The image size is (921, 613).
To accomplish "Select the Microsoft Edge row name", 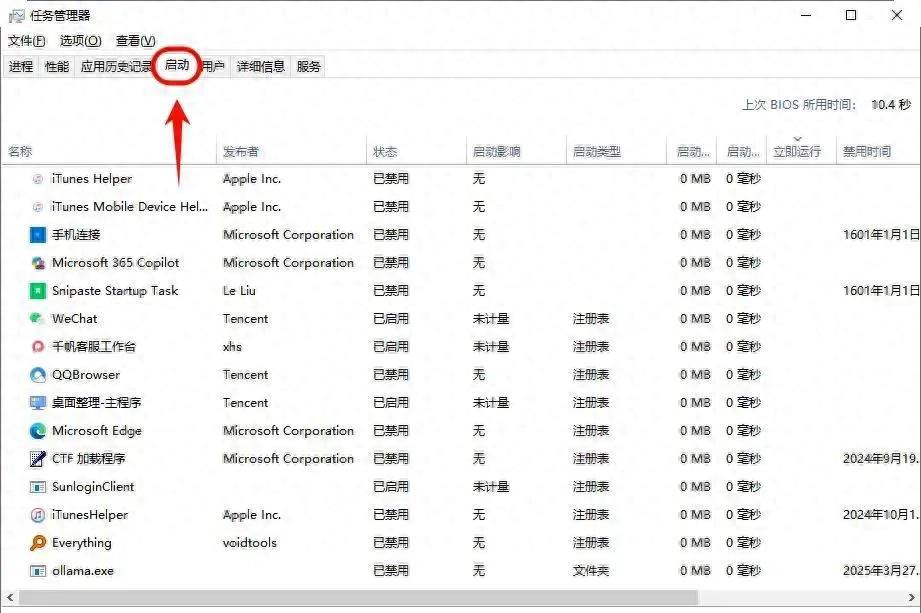I will pos(97,431).
